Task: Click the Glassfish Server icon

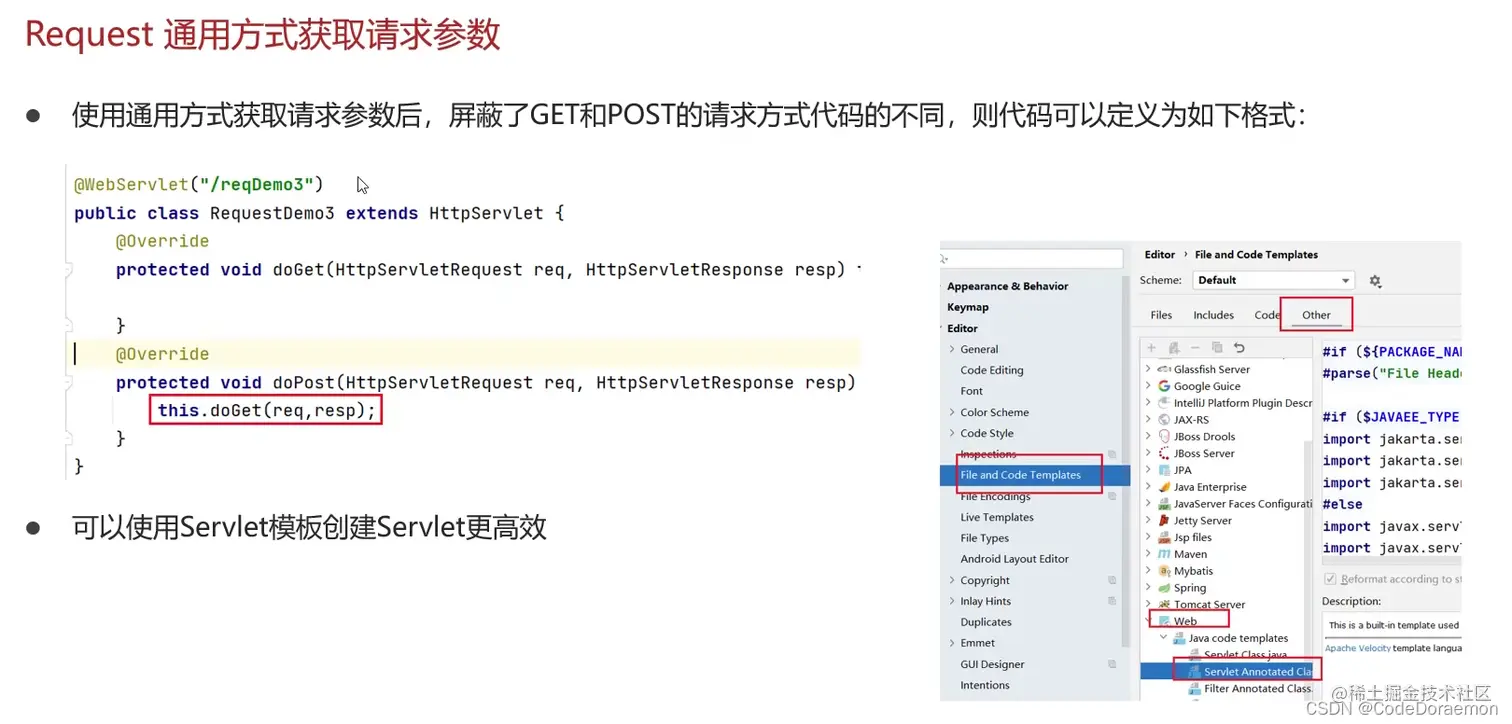Action: coord(1164,369)
